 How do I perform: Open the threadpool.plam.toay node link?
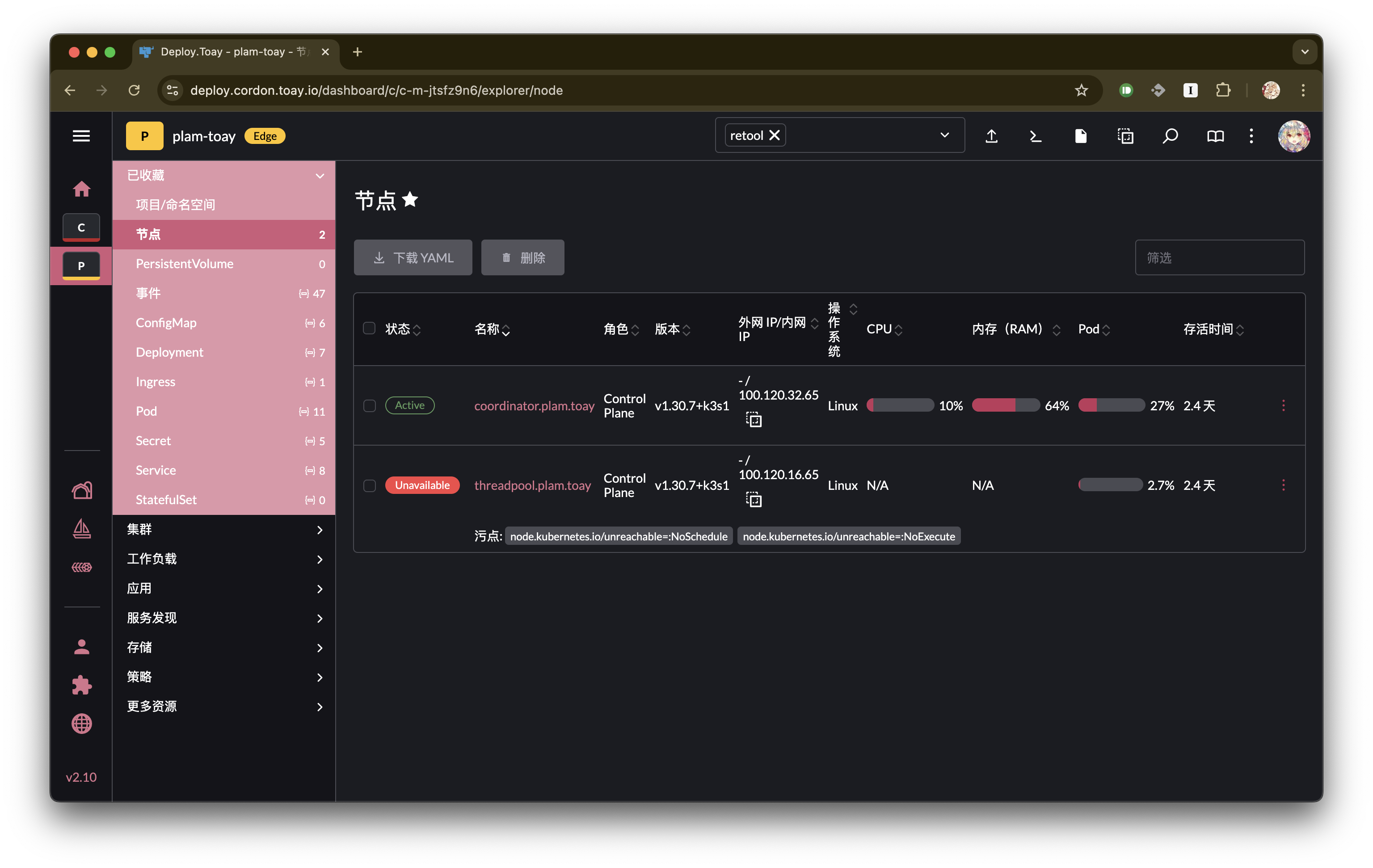tap(532, 485)
